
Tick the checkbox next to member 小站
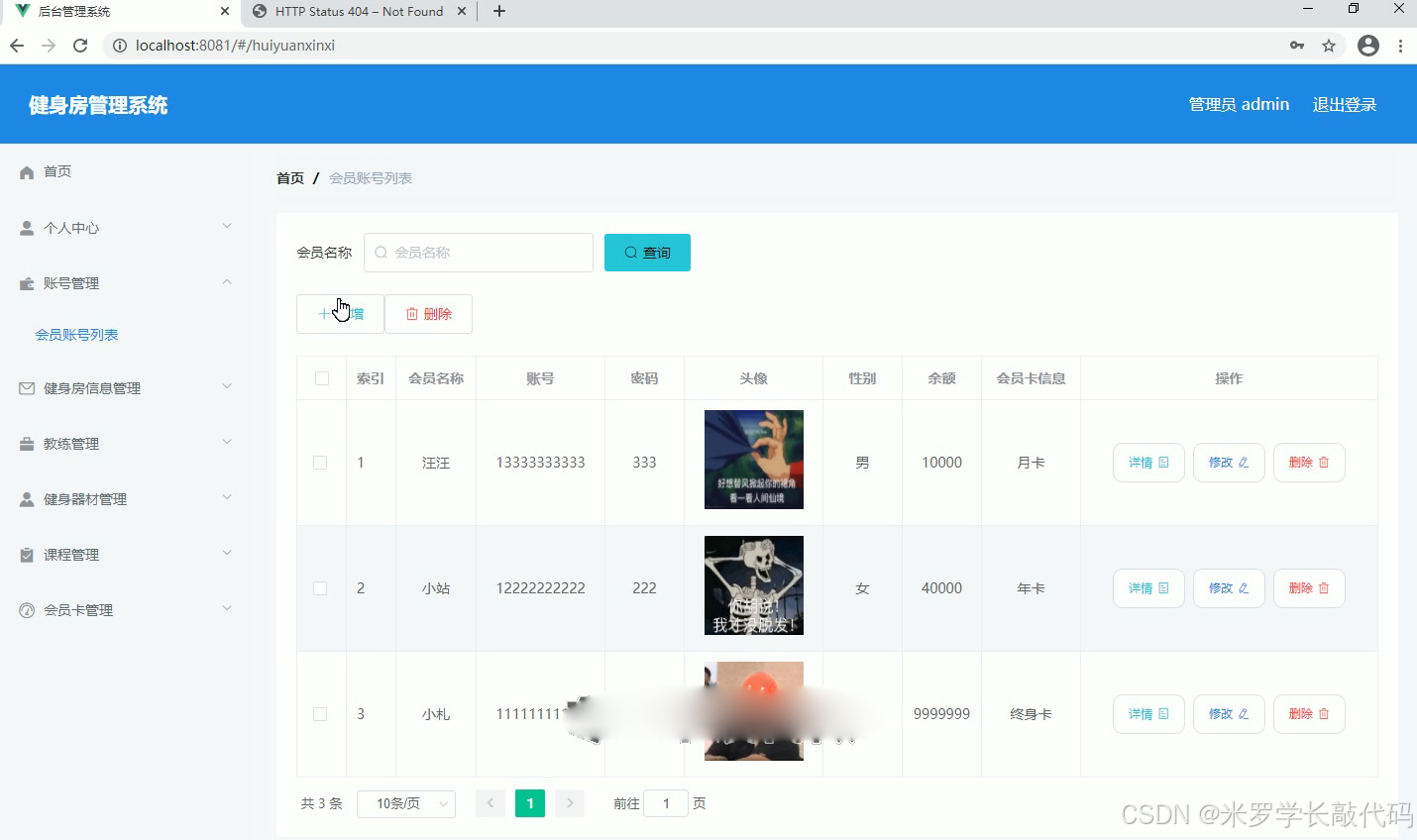click(x=320, y=587)
